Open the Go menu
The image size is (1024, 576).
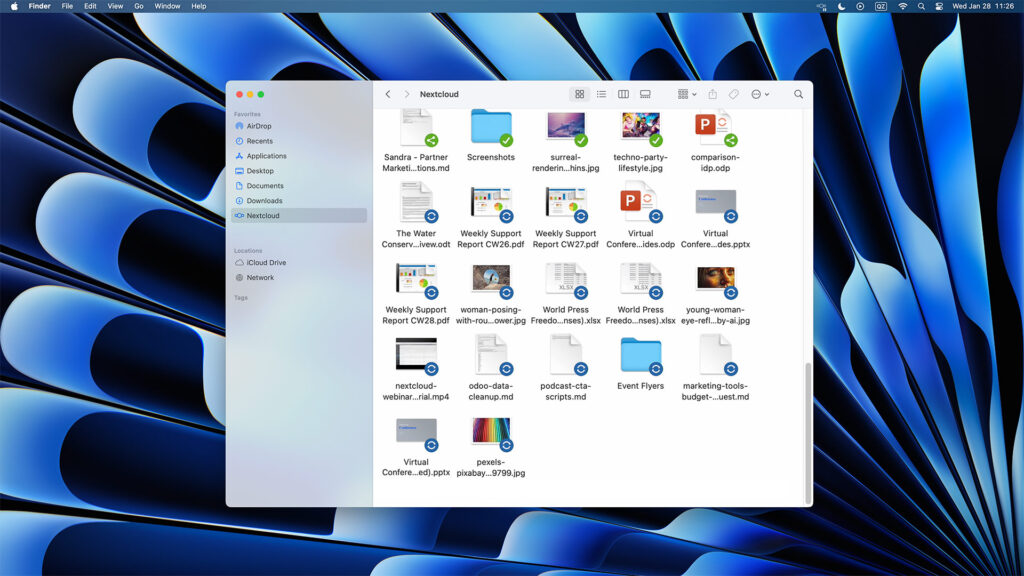coord(138,6)
